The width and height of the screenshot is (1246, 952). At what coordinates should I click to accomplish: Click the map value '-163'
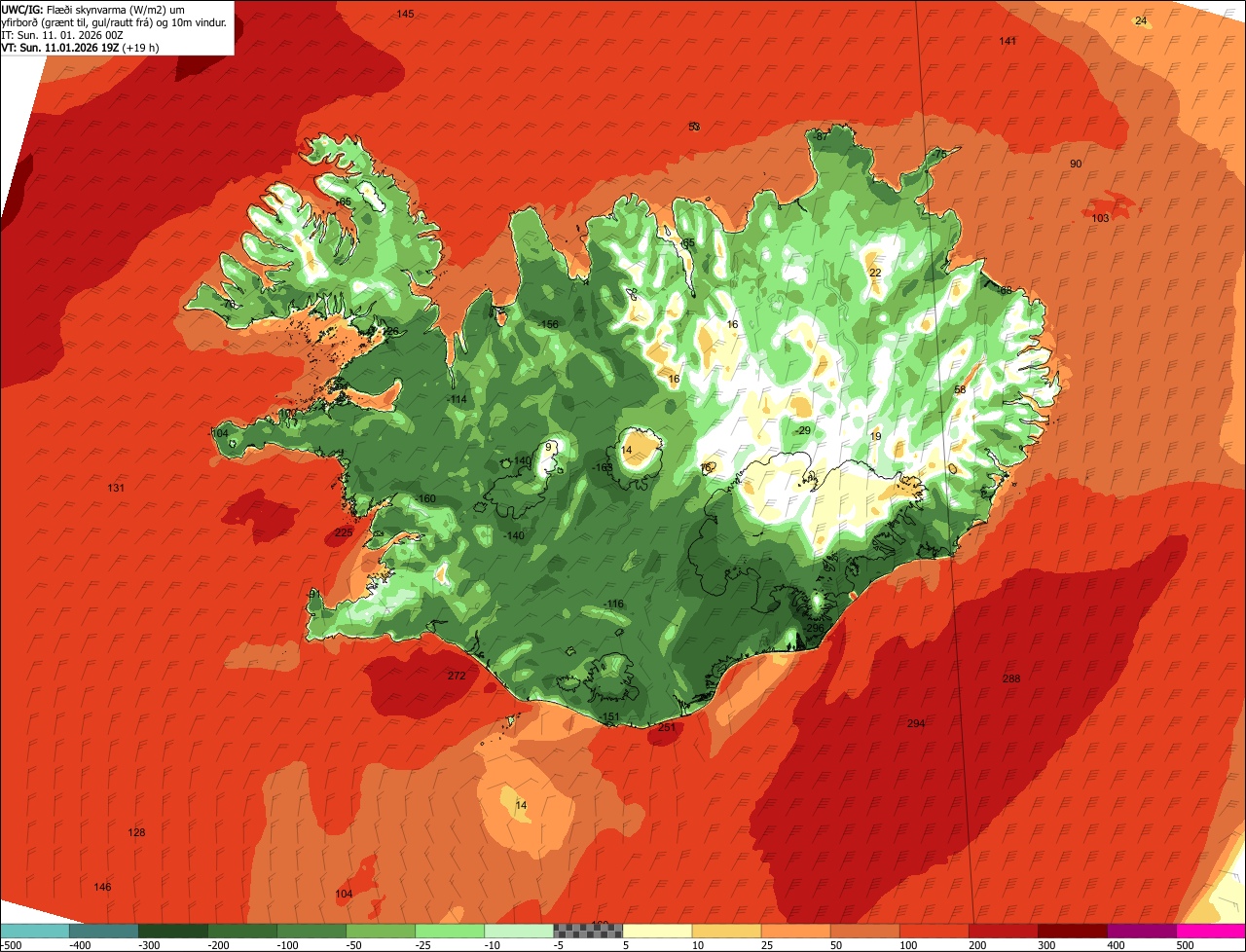click(604, 468)
